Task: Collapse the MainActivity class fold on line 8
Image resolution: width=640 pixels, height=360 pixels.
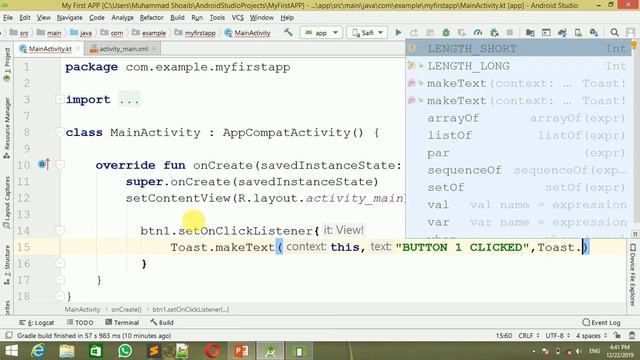Action: [x=60, y=132]
